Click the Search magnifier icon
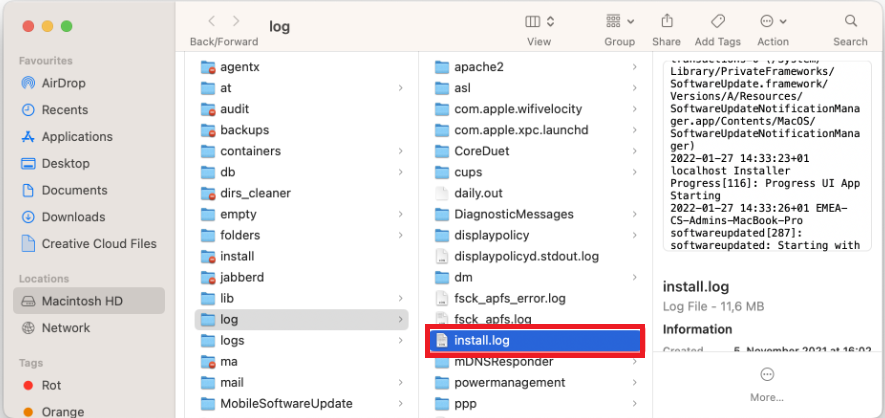 pyautogui.click(x=851, y=21)
